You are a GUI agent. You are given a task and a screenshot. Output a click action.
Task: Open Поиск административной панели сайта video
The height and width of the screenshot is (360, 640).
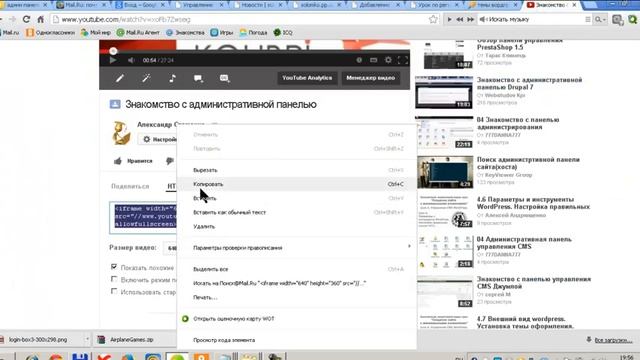coord(528,163)
